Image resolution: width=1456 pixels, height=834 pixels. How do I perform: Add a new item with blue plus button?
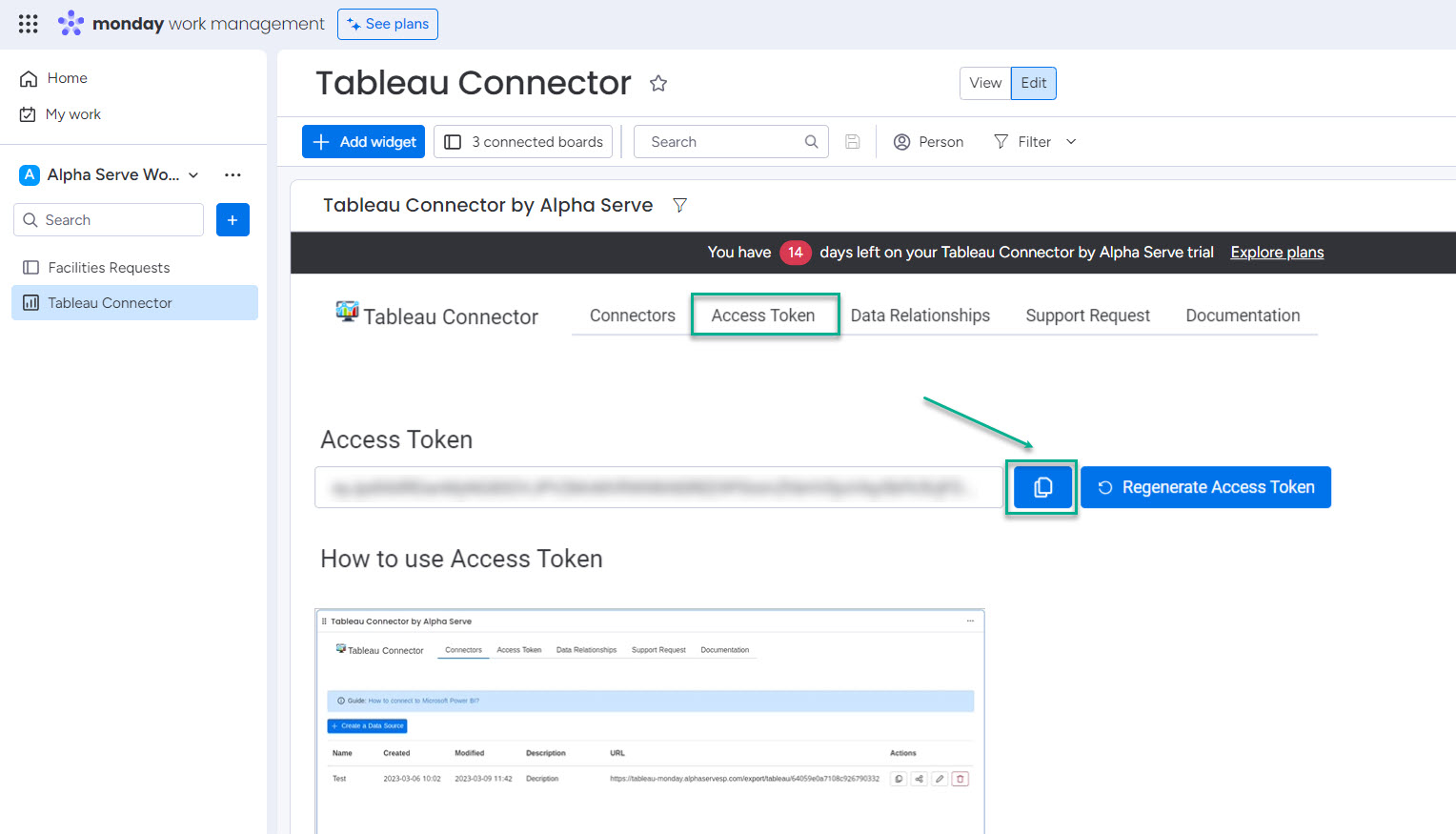pyautogui.click(x=233, y=219)
